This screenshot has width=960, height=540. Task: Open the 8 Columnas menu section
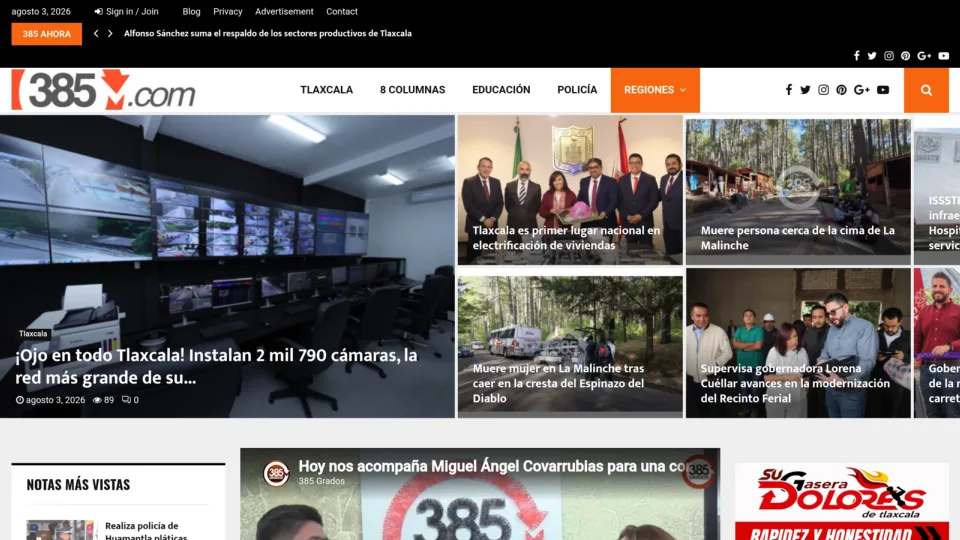413,90
